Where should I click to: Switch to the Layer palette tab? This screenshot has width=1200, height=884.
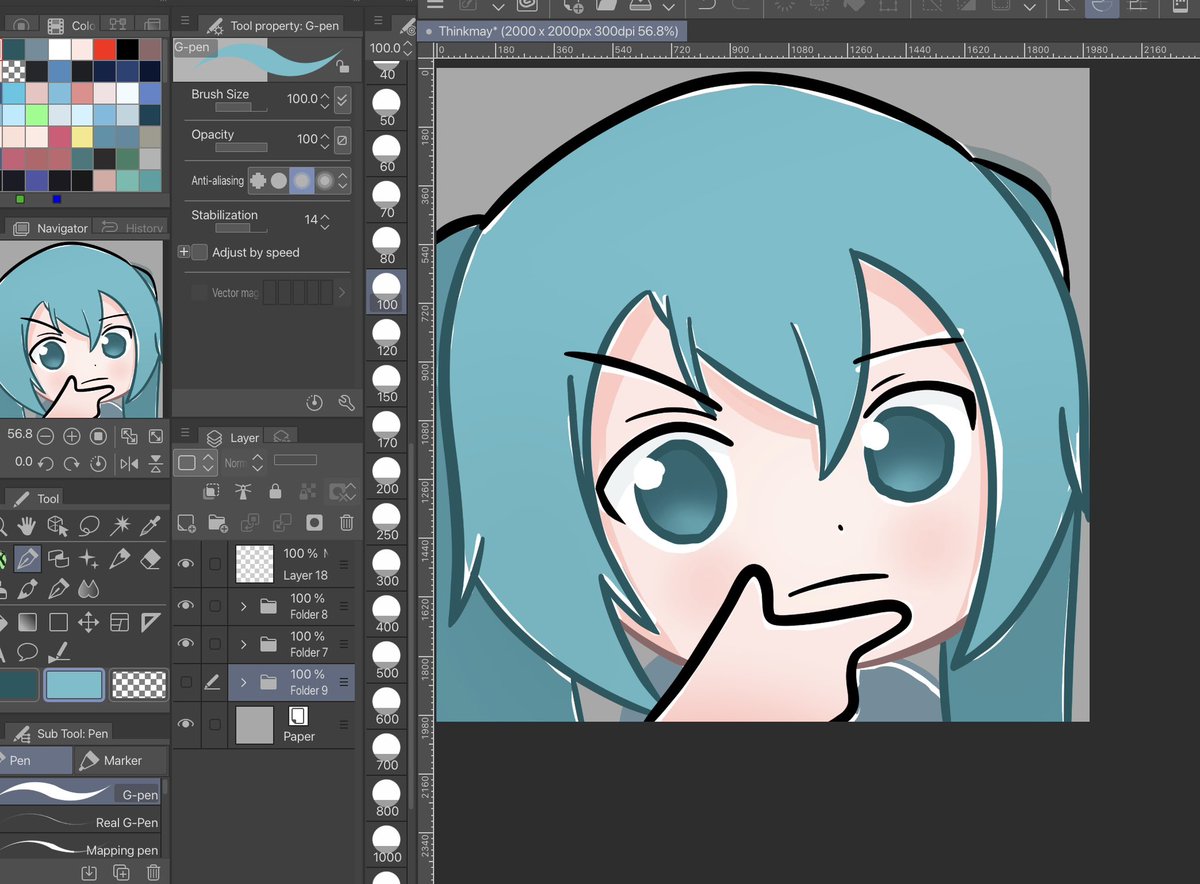232,438
